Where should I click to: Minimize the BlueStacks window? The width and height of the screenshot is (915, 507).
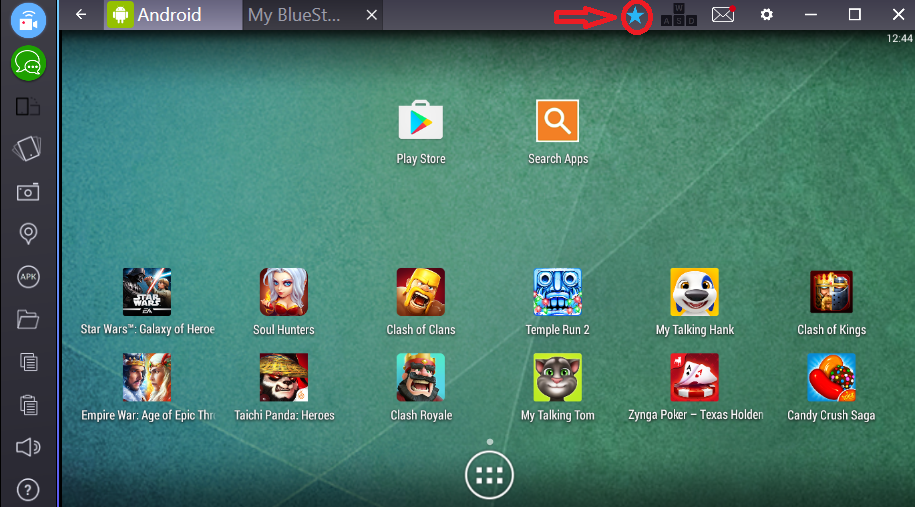811,15
